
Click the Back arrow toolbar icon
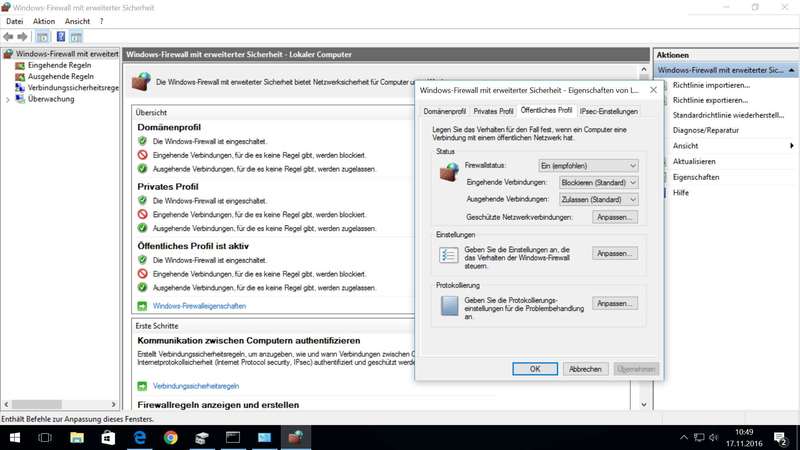pos(8,37)
